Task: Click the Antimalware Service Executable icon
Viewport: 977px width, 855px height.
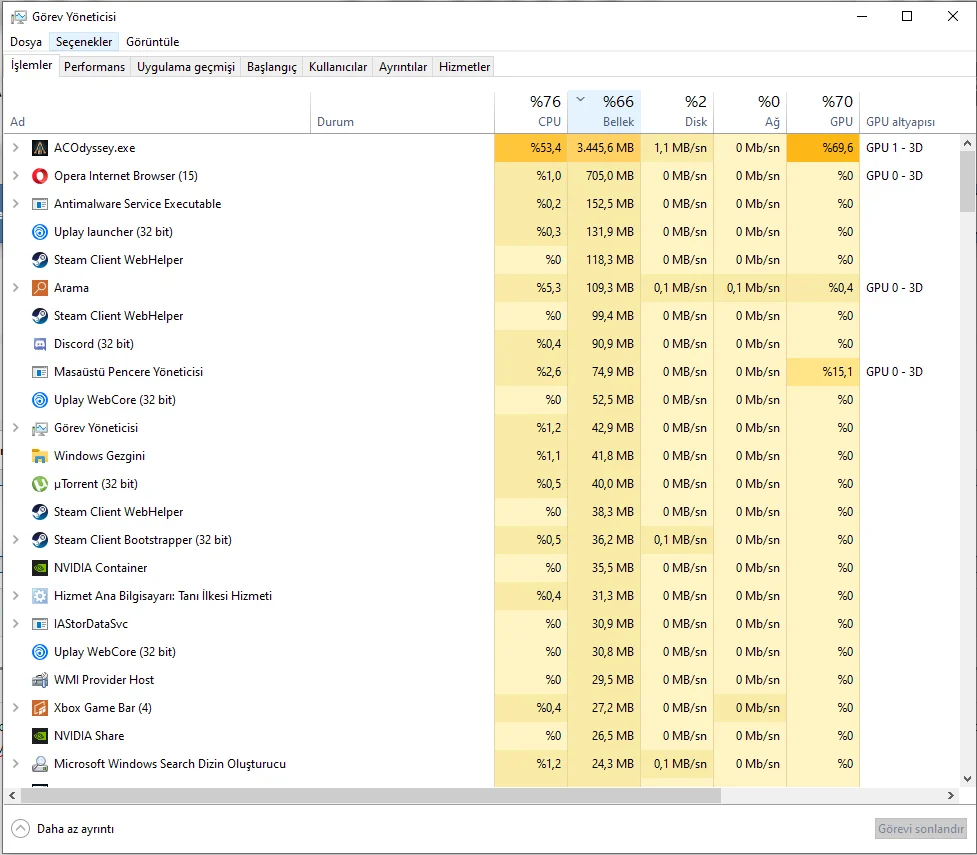Action: click(40, 204)
